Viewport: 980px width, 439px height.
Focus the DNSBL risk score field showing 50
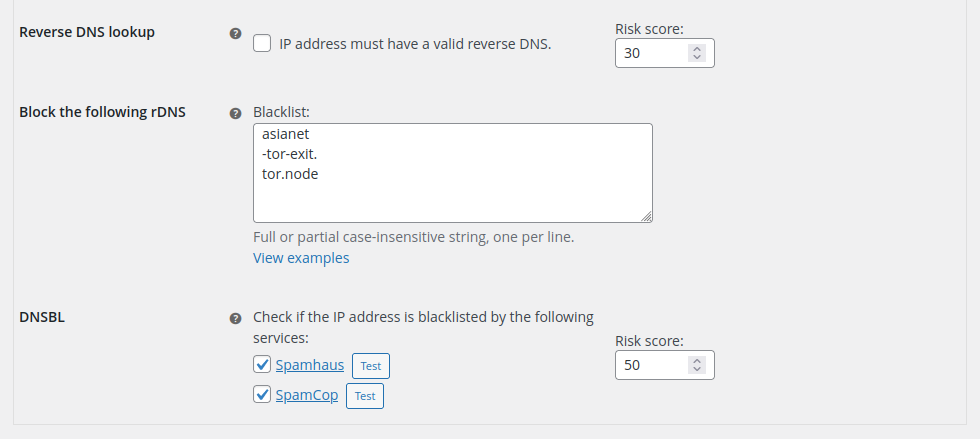point(651,365)
